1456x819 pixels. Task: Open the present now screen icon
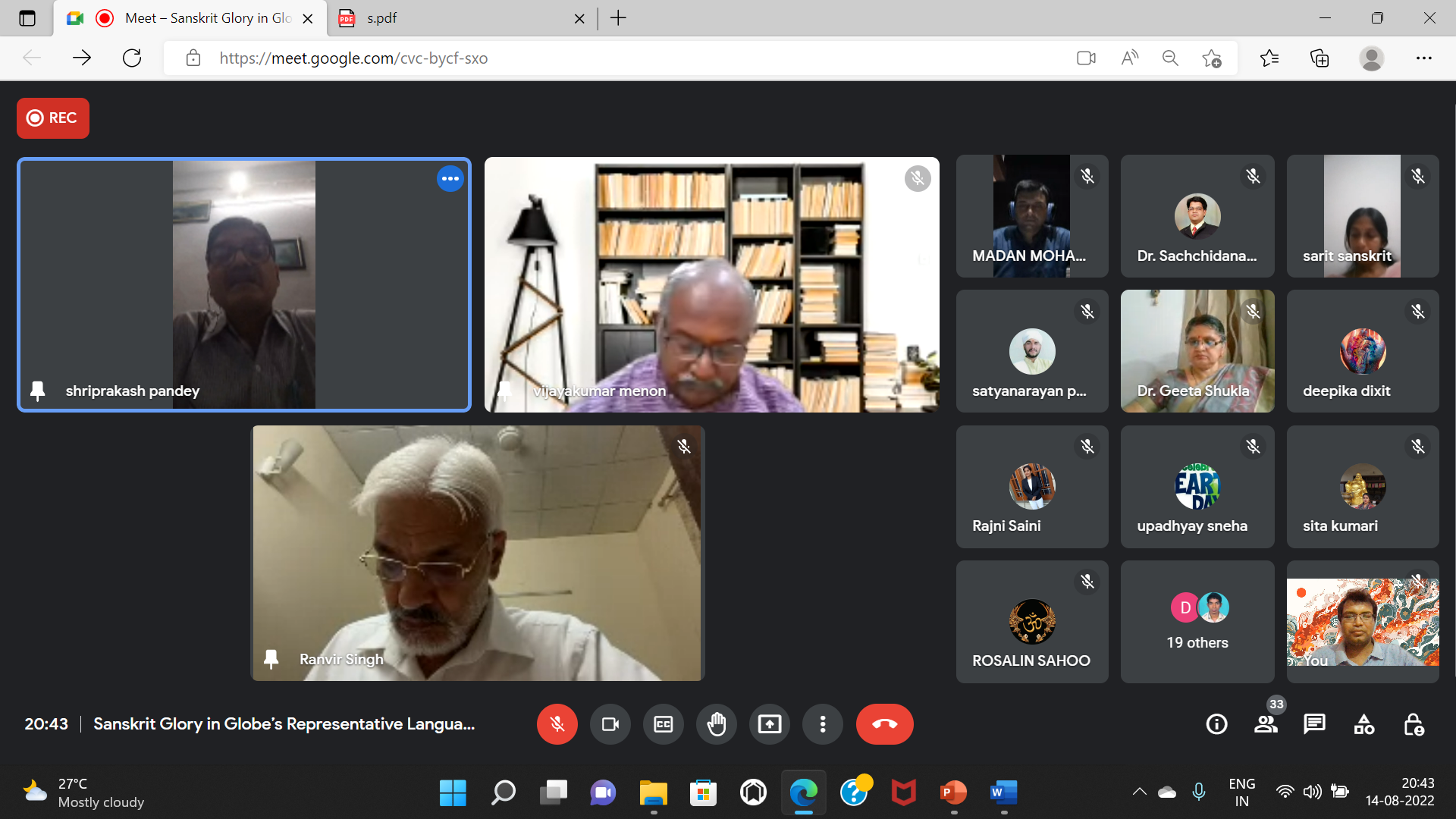769,724
